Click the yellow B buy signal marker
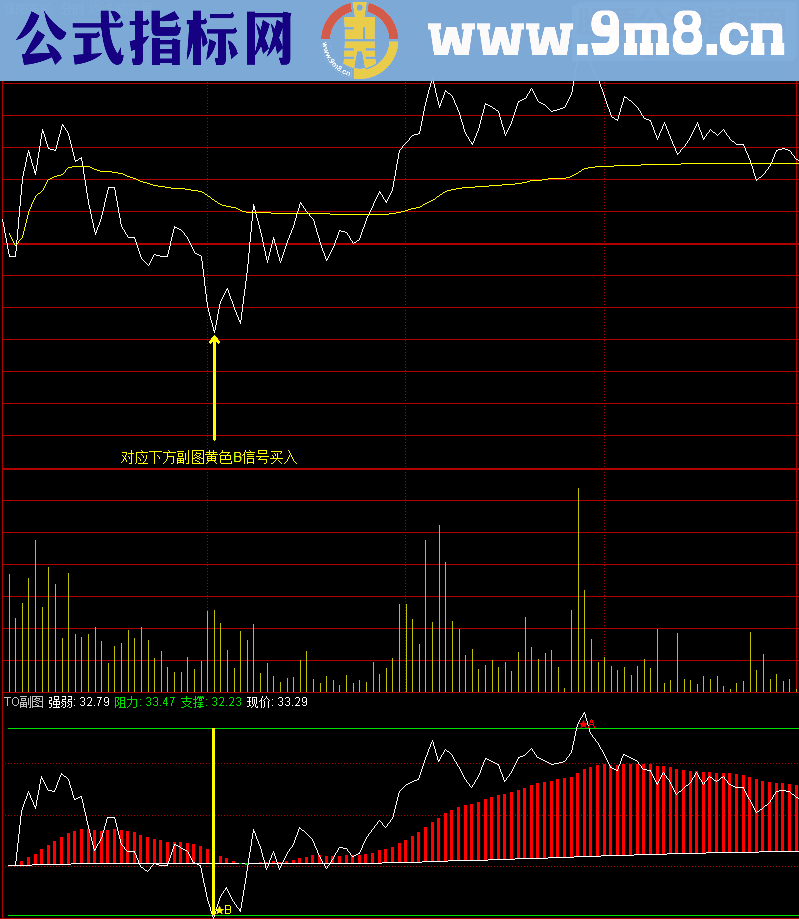 [x=226, y=910]
